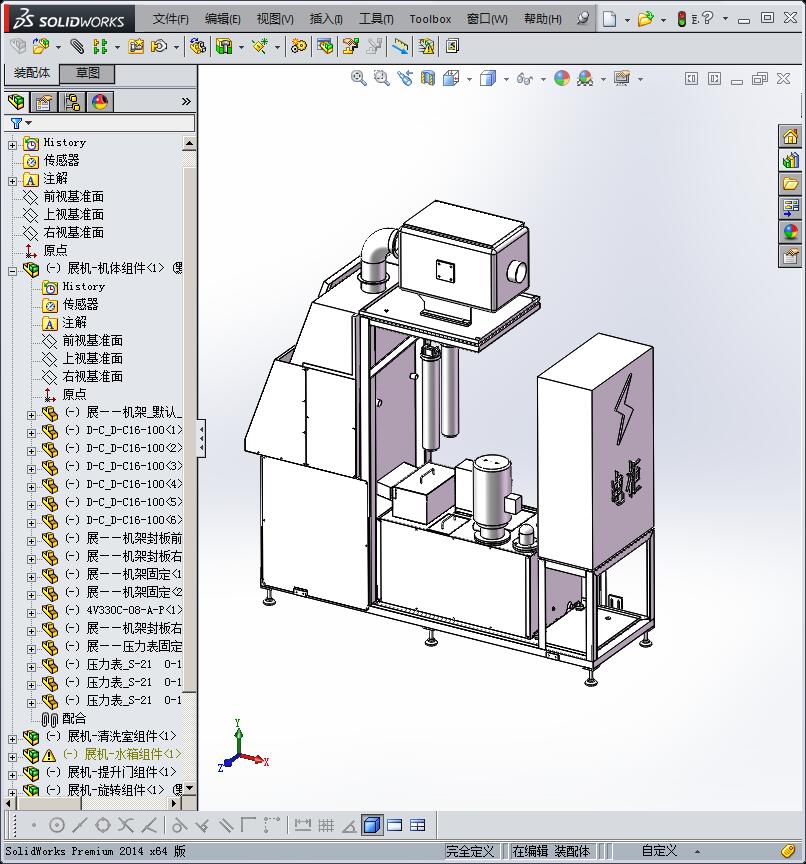
Task: Open the DisplayManager tab with color sphere
Action: coord(100,102)
